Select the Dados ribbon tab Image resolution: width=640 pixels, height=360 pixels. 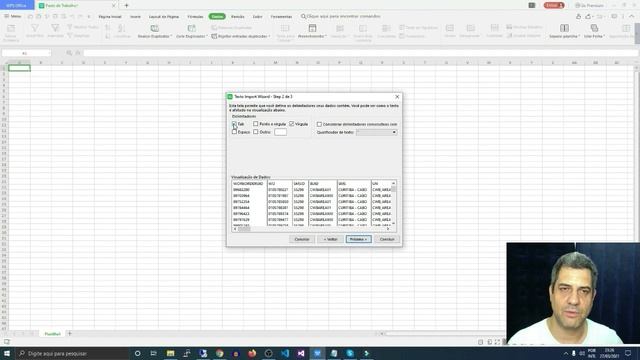coord(217,17)
